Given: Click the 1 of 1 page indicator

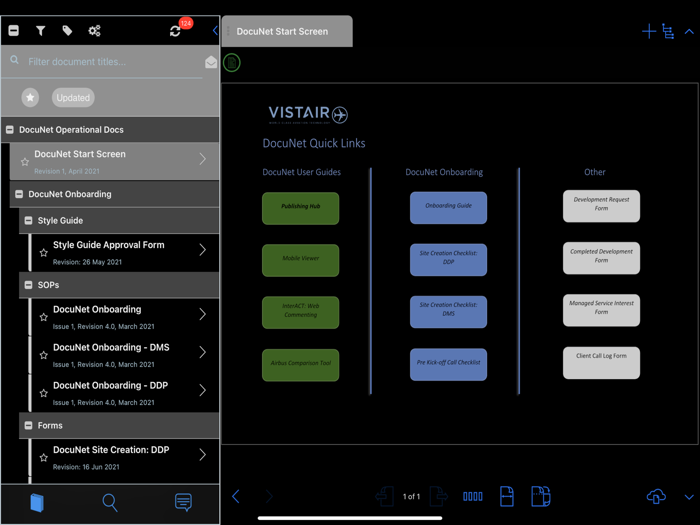Looking at the screenshot, I should pos(411,496).
